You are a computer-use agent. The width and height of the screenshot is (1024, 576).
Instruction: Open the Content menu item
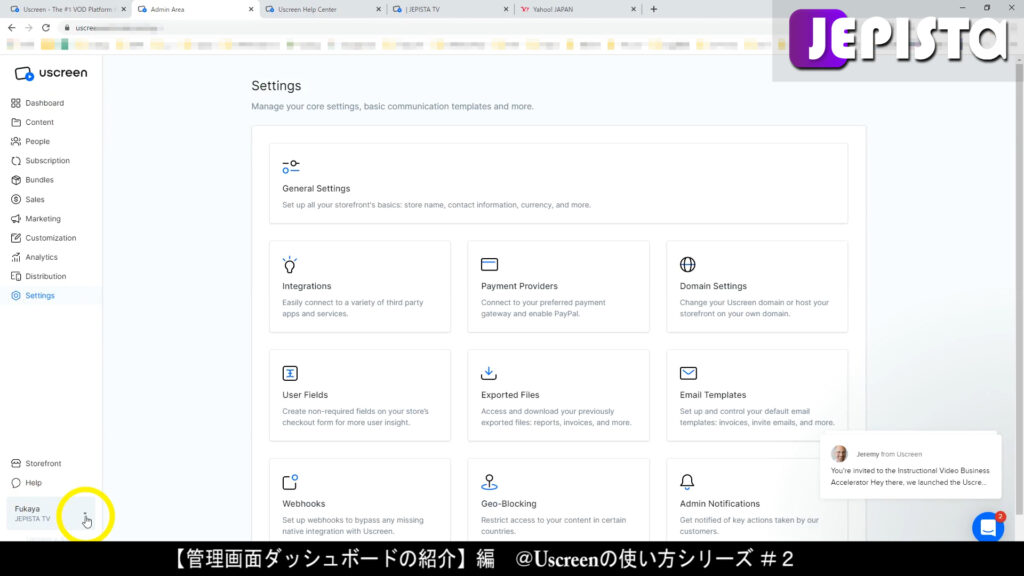click(39, 122)
